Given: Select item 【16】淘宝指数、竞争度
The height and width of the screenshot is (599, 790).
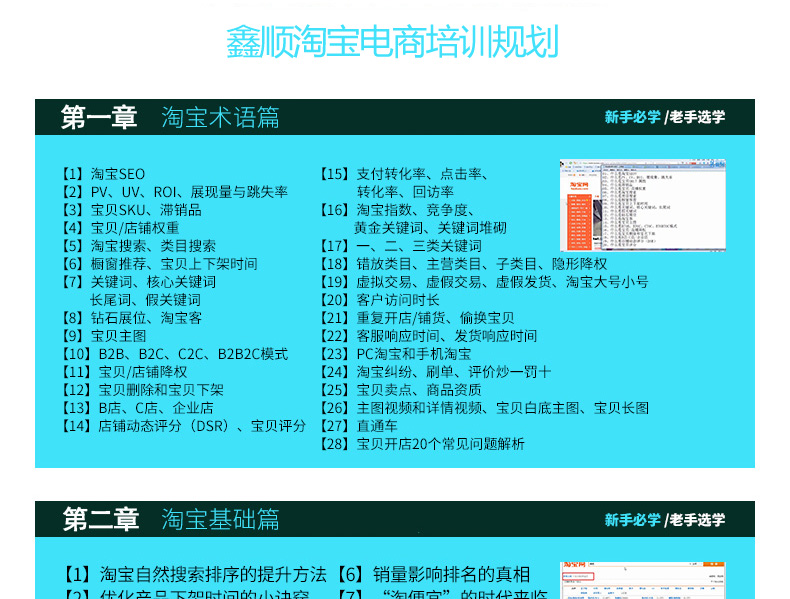Looking at the screenshot, I should point(397,210).
